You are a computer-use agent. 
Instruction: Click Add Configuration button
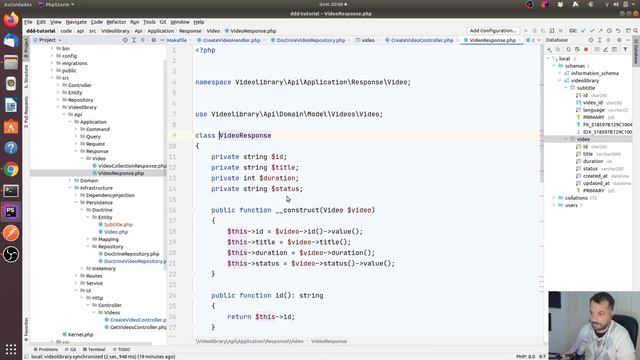pos(493,31)
